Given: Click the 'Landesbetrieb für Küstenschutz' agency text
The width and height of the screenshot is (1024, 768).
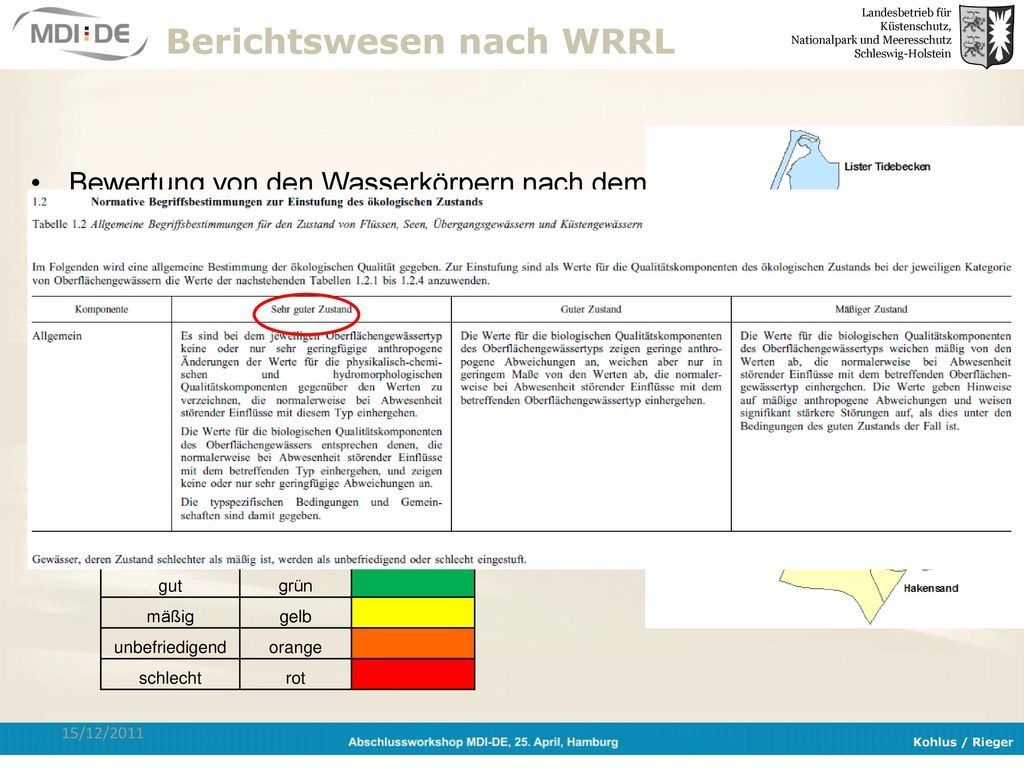Looking at the screenshot, I should click(x=871, y=33).
